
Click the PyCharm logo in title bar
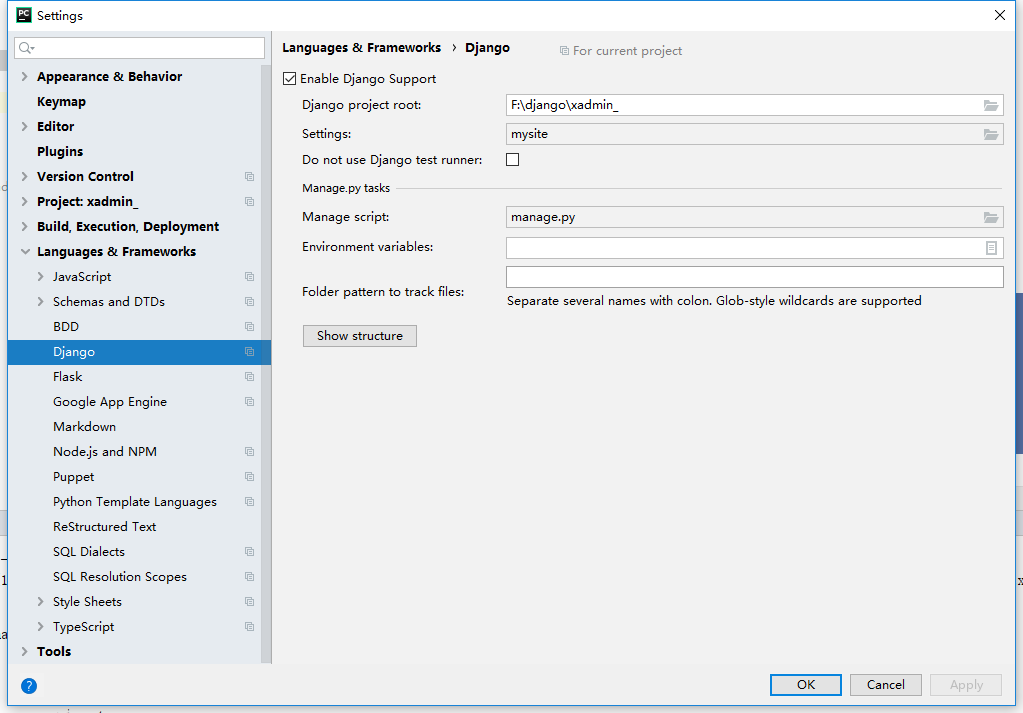pyautogui.click(x=23, y=15)
